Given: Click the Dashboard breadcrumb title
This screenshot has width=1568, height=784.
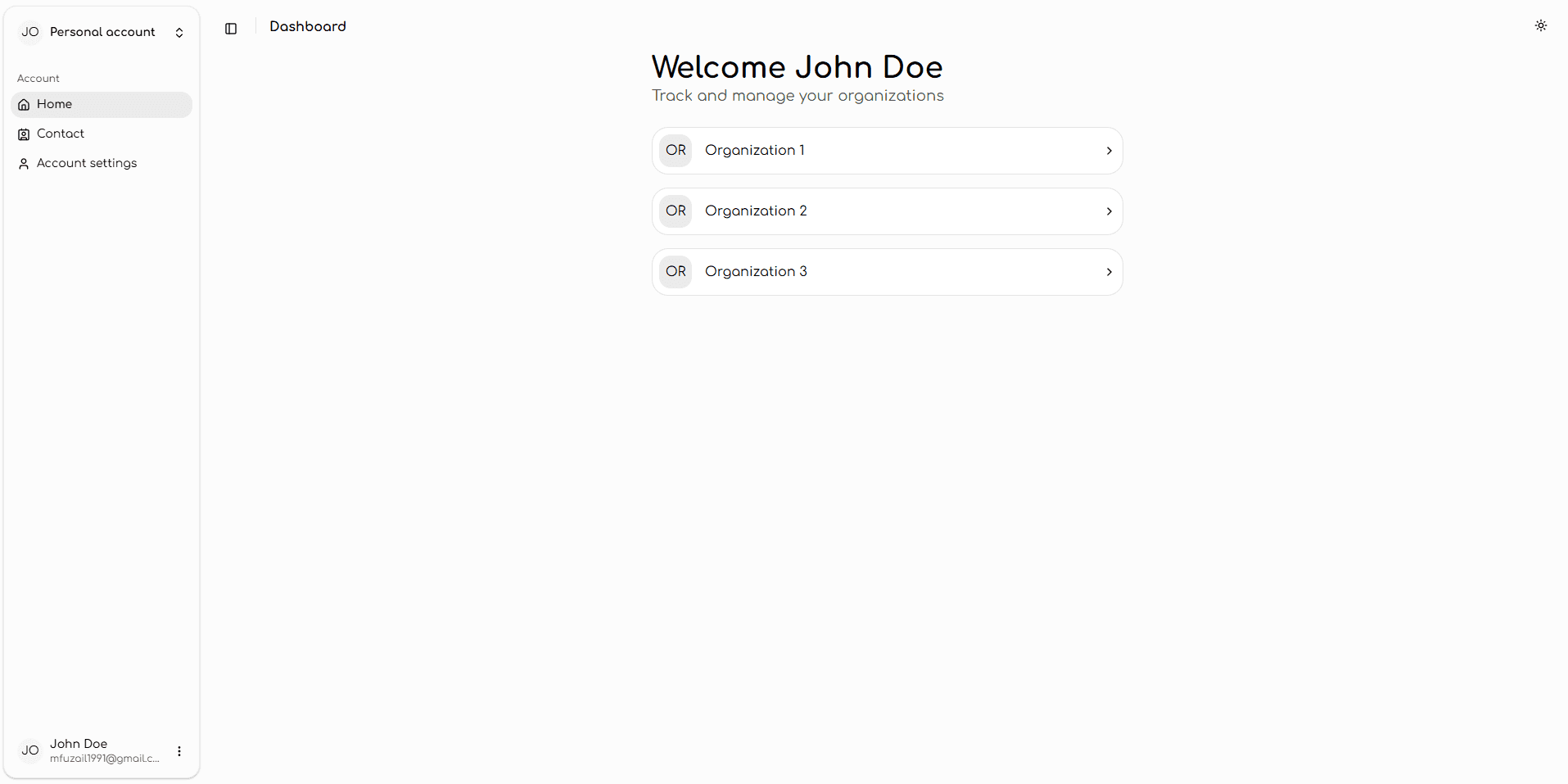Looking at the screenshot, I should pyautogui.click(x=308, y=27).
